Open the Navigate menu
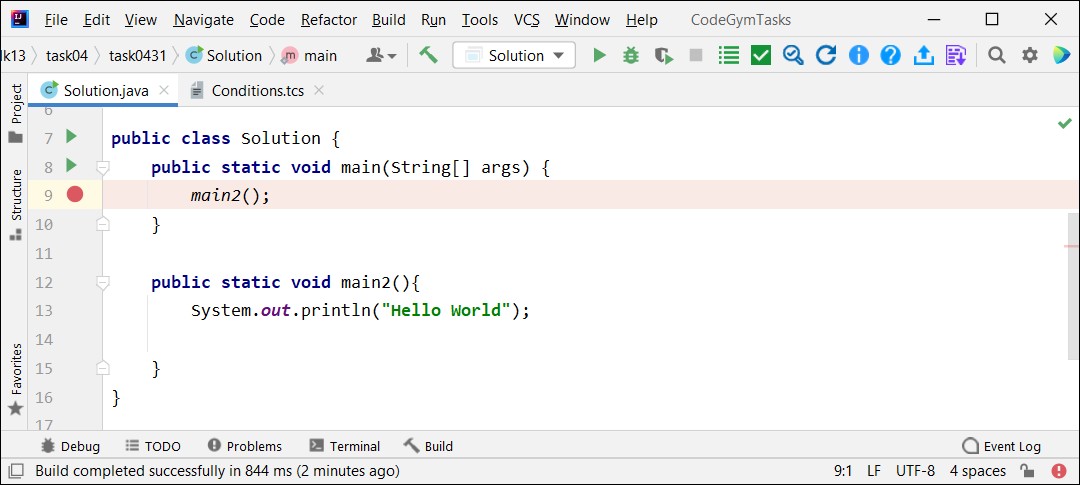The width and height of the screenshot is (1080, 485). tap(203, 20)
